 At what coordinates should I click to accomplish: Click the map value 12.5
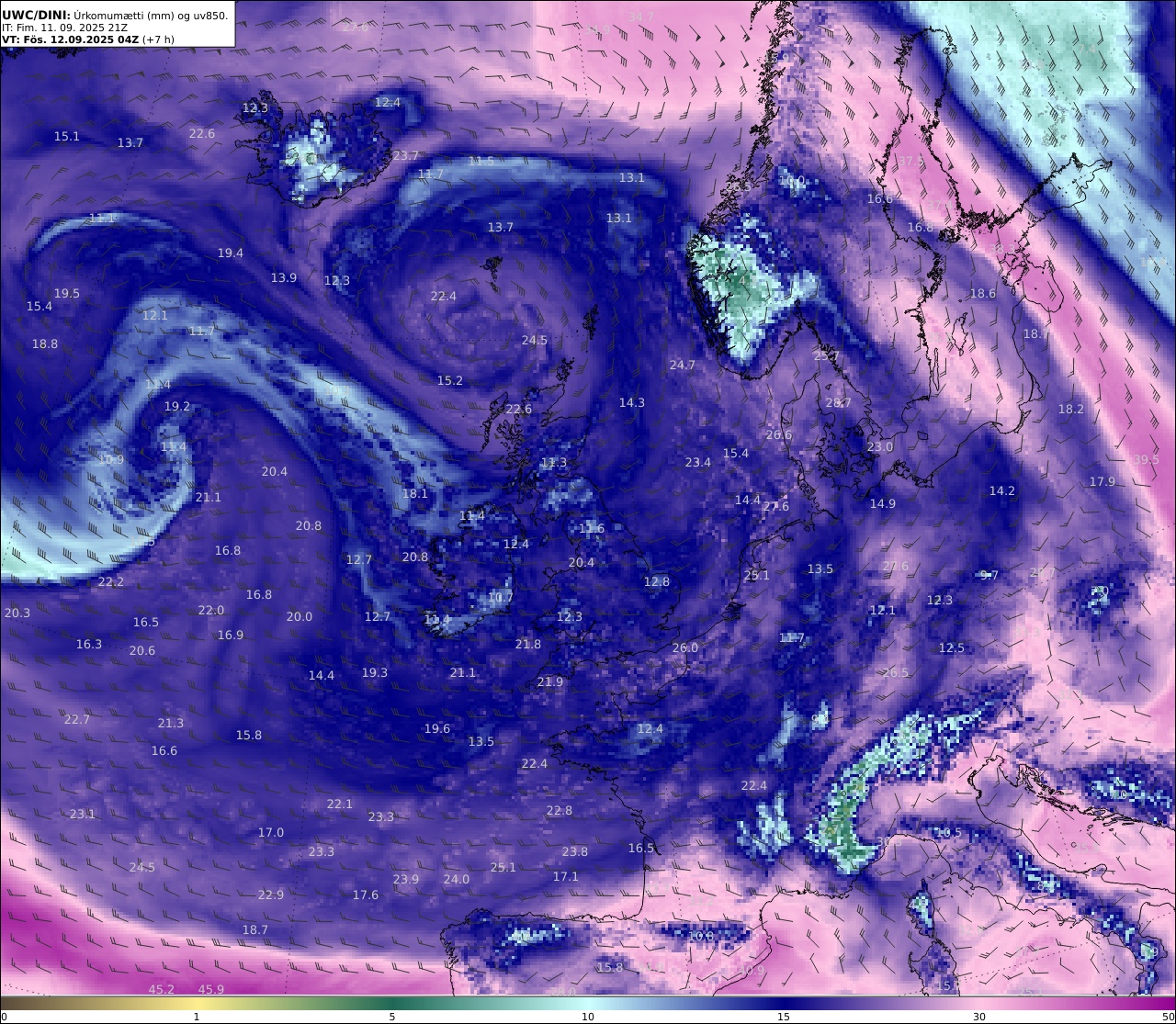click(x=952, y=648)
